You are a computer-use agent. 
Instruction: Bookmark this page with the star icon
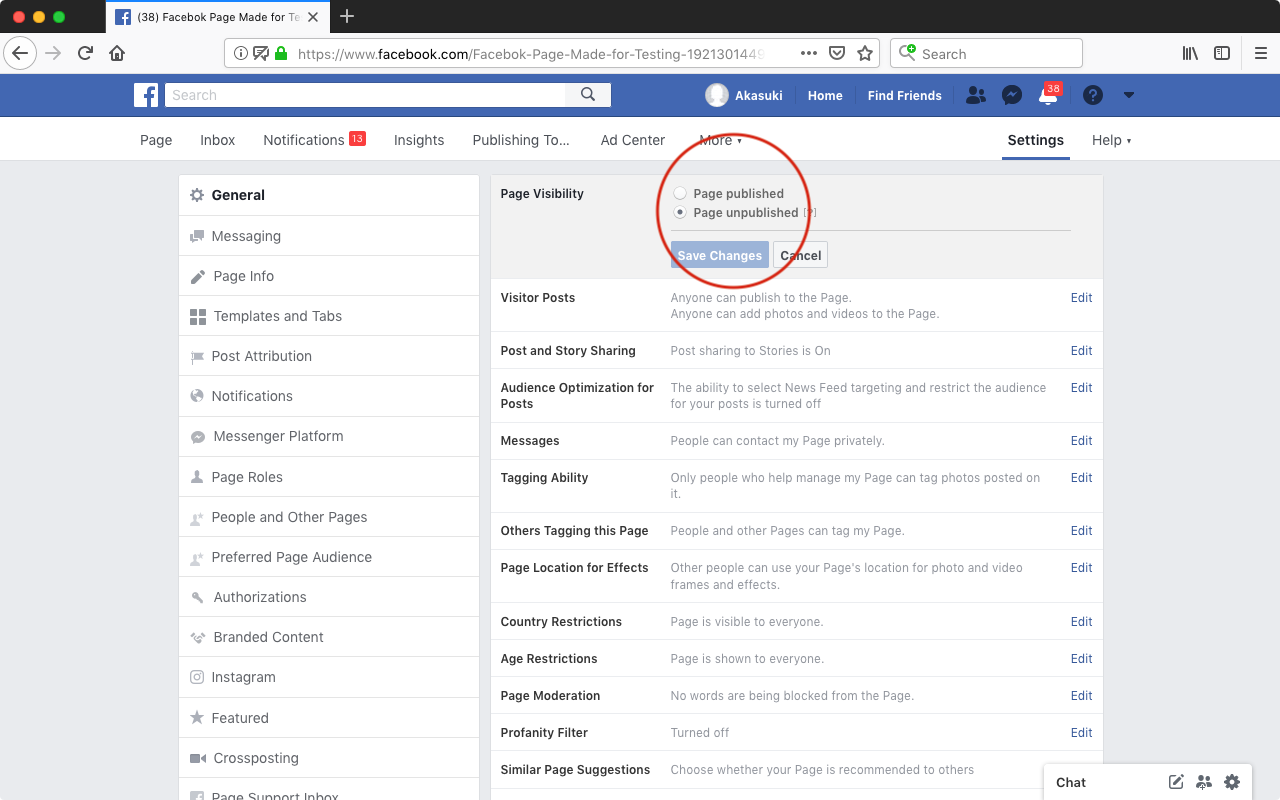pyautogui.click(x=865, y=54)
